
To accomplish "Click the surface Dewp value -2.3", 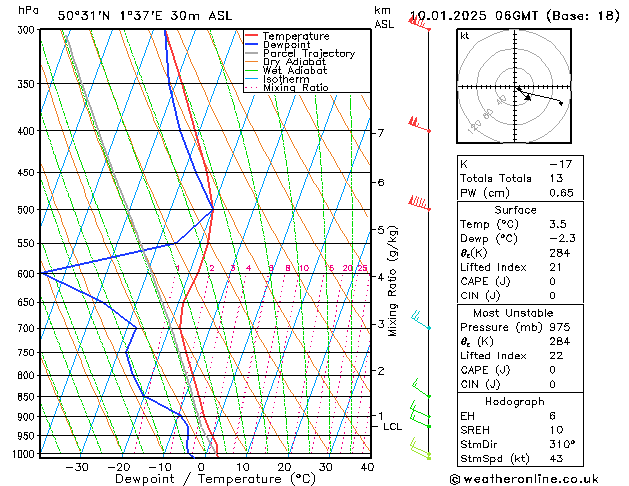I will click(562, 238).
